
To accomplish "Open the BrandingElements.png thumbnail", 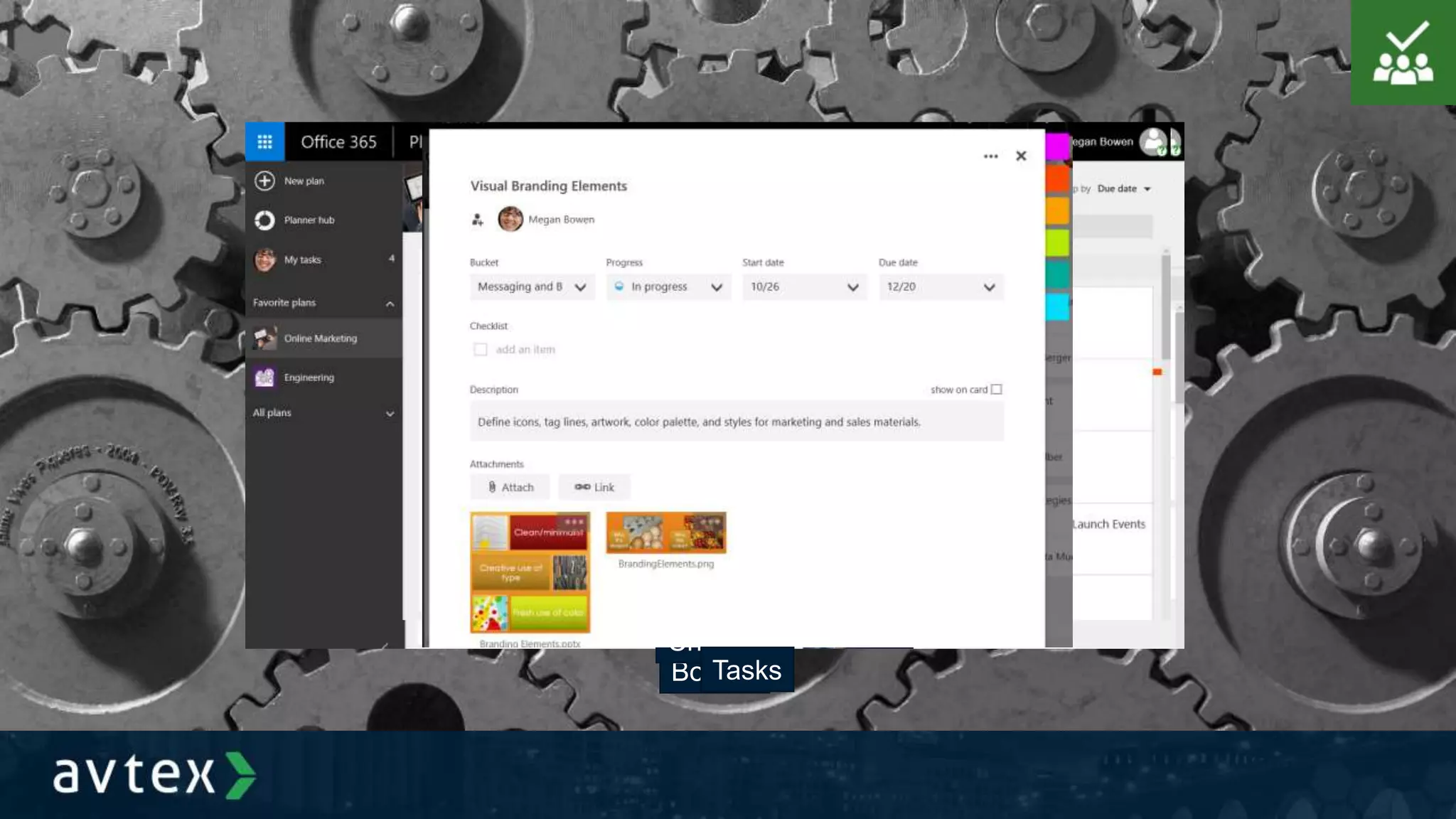I will click(666, 532).
